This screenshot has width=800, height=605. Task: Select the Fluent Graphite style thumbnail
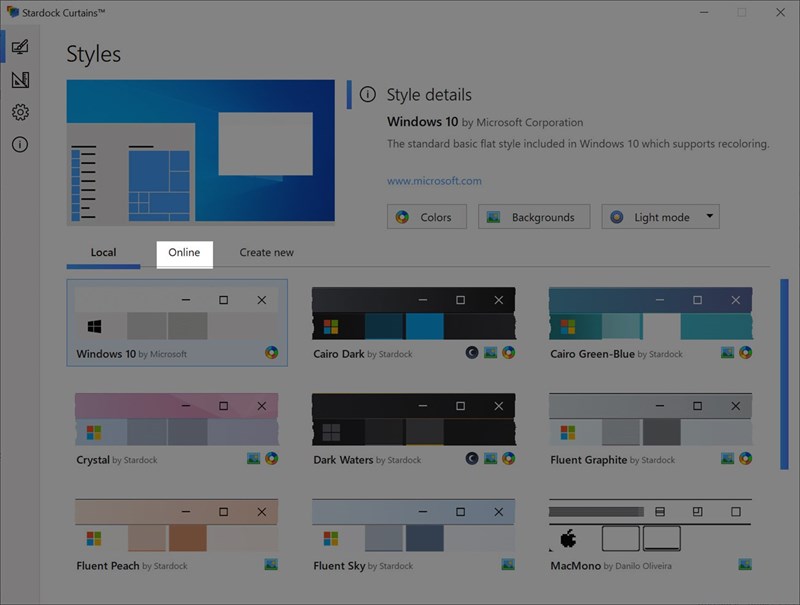coord(651,419)
